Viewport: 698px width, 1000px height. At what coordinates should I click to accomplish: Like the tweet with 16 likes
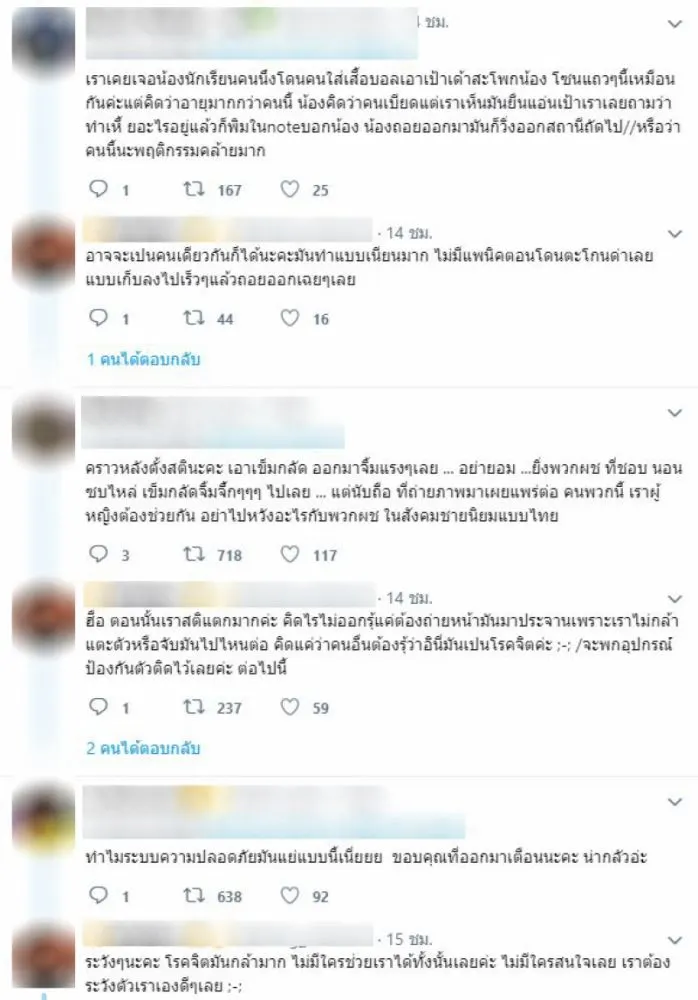click(x=290, y=318)
